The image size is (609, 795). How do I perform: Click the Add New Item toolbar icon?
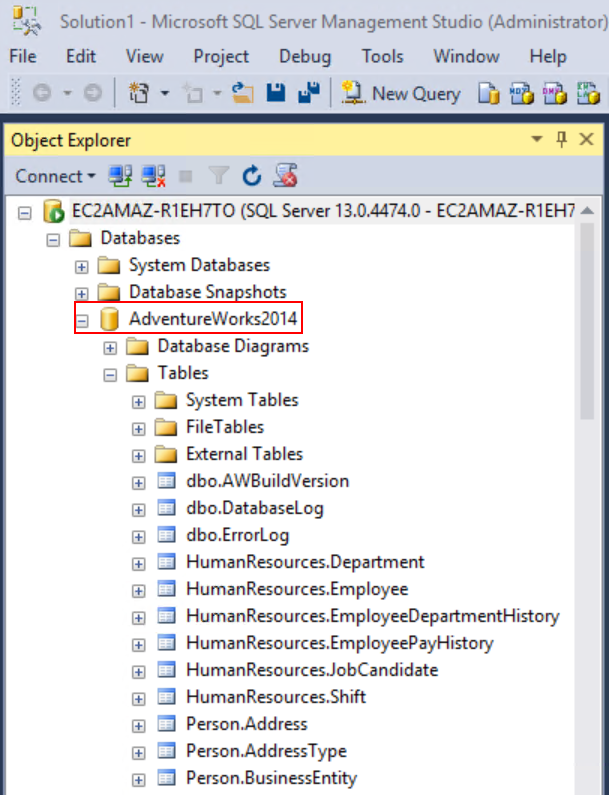pos(193,93)
